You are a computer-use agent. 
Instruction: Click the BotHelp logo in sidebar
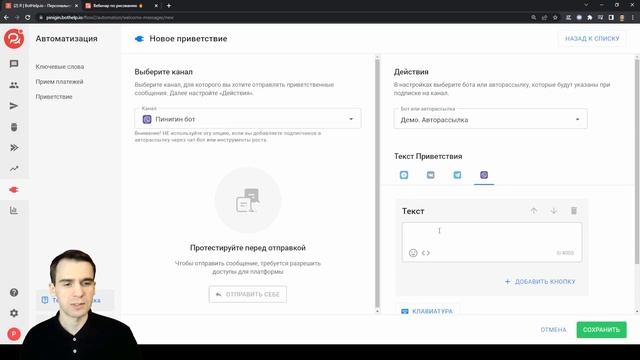click(x=14, y=39)
